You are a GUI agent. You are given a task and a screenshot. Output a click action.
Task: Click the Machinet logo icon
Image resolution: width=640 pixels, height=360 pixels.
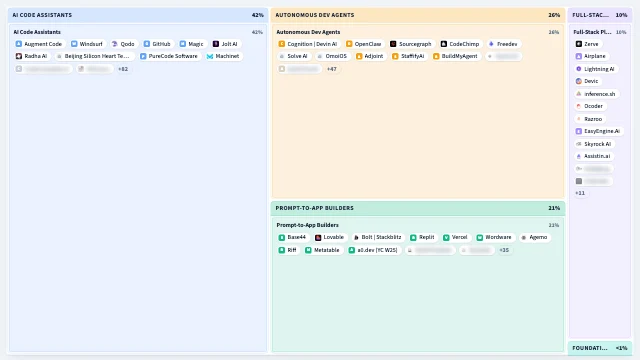210,56
